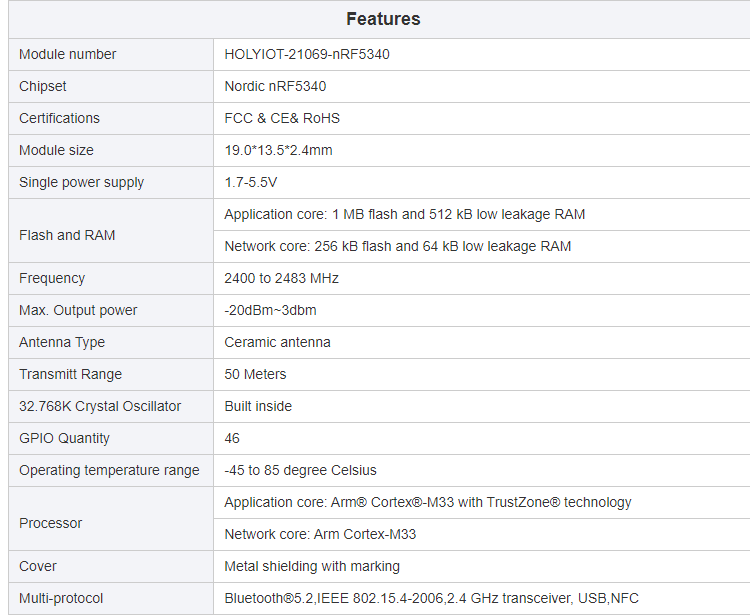Select the 1.7-5.5V power supply value
Screen dimensions: 750x615
coord(251,182)
